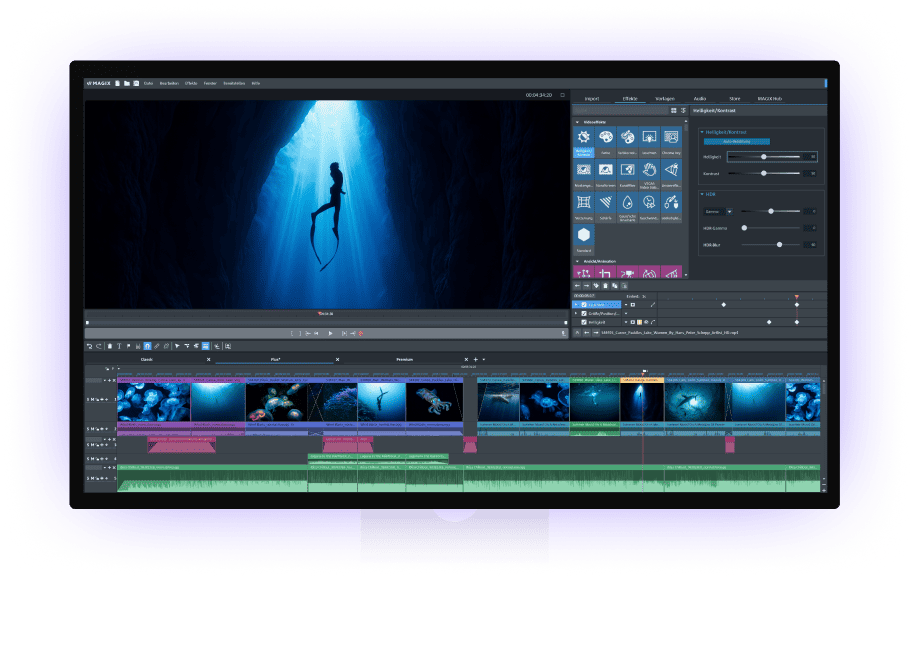Select the Geschwindigkeit effect icon
Viewport: 911px width, 653px height.
point(648,202)
